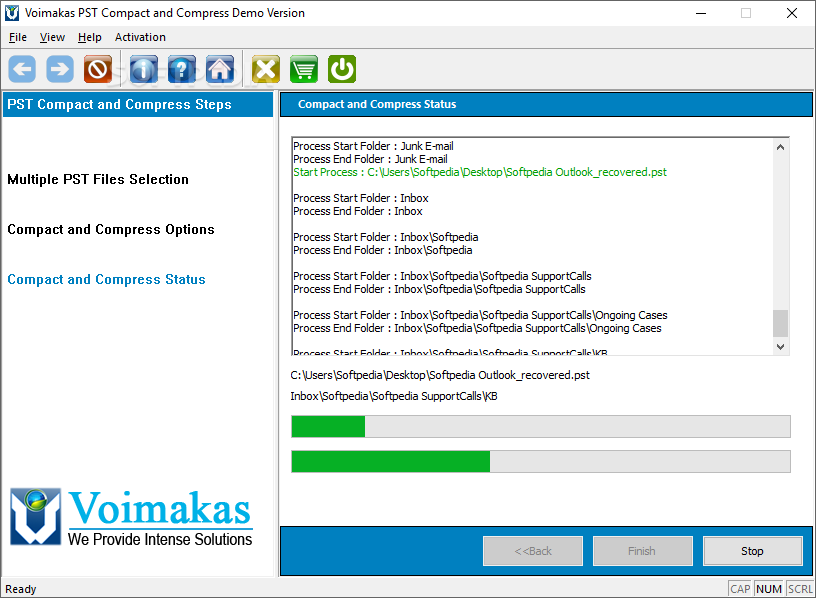Open the Help menu
816x598 pixels.
tap(90, 37)
